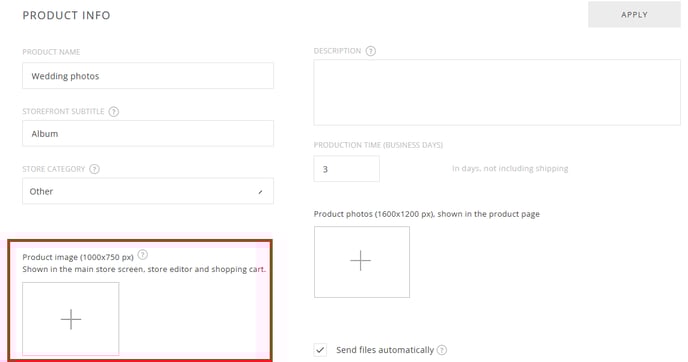Click the PRODUCT NAME field label
Screen dimensions: 688x362
[x=51, y=52]
